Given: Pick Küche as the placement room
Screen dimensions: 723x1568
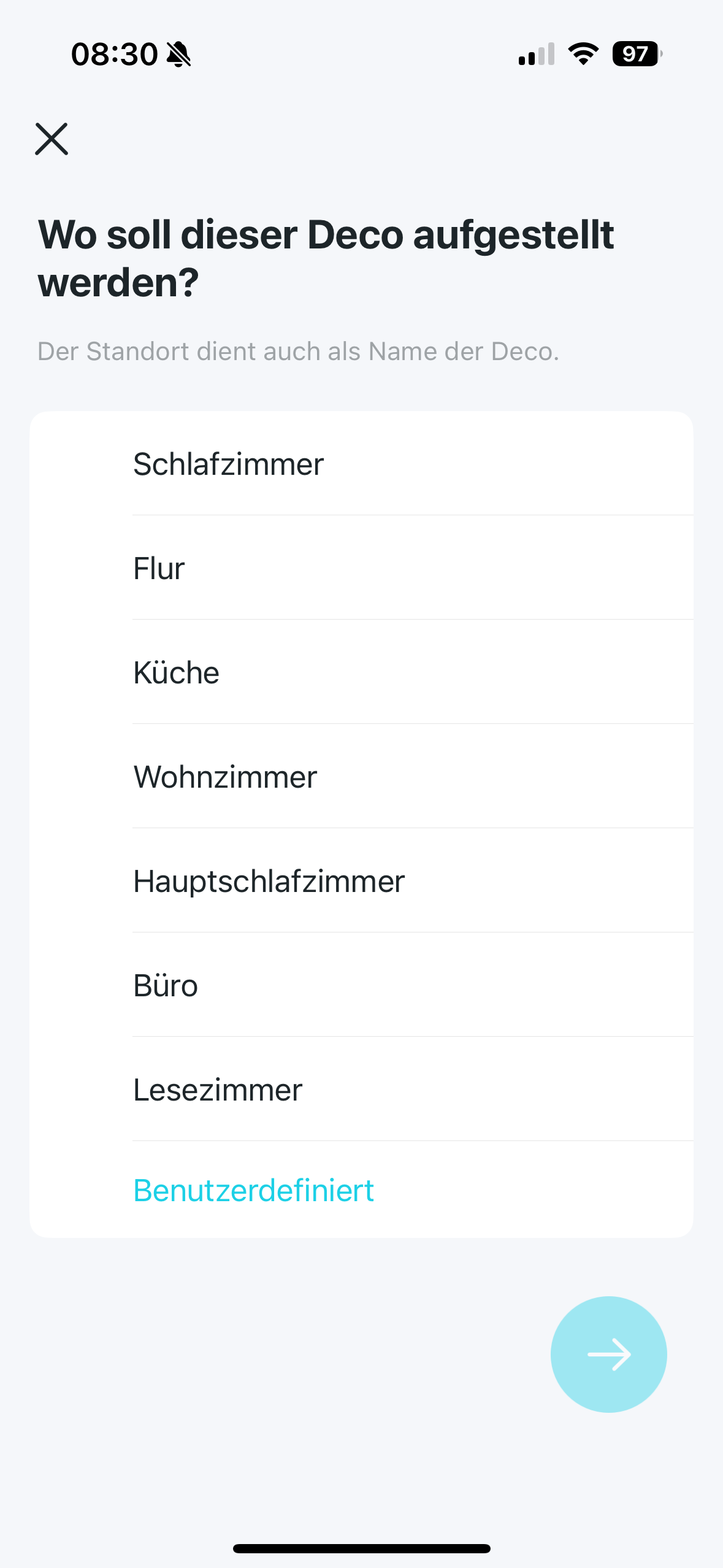Looking at the screenshot, I should tap(176, 672).
